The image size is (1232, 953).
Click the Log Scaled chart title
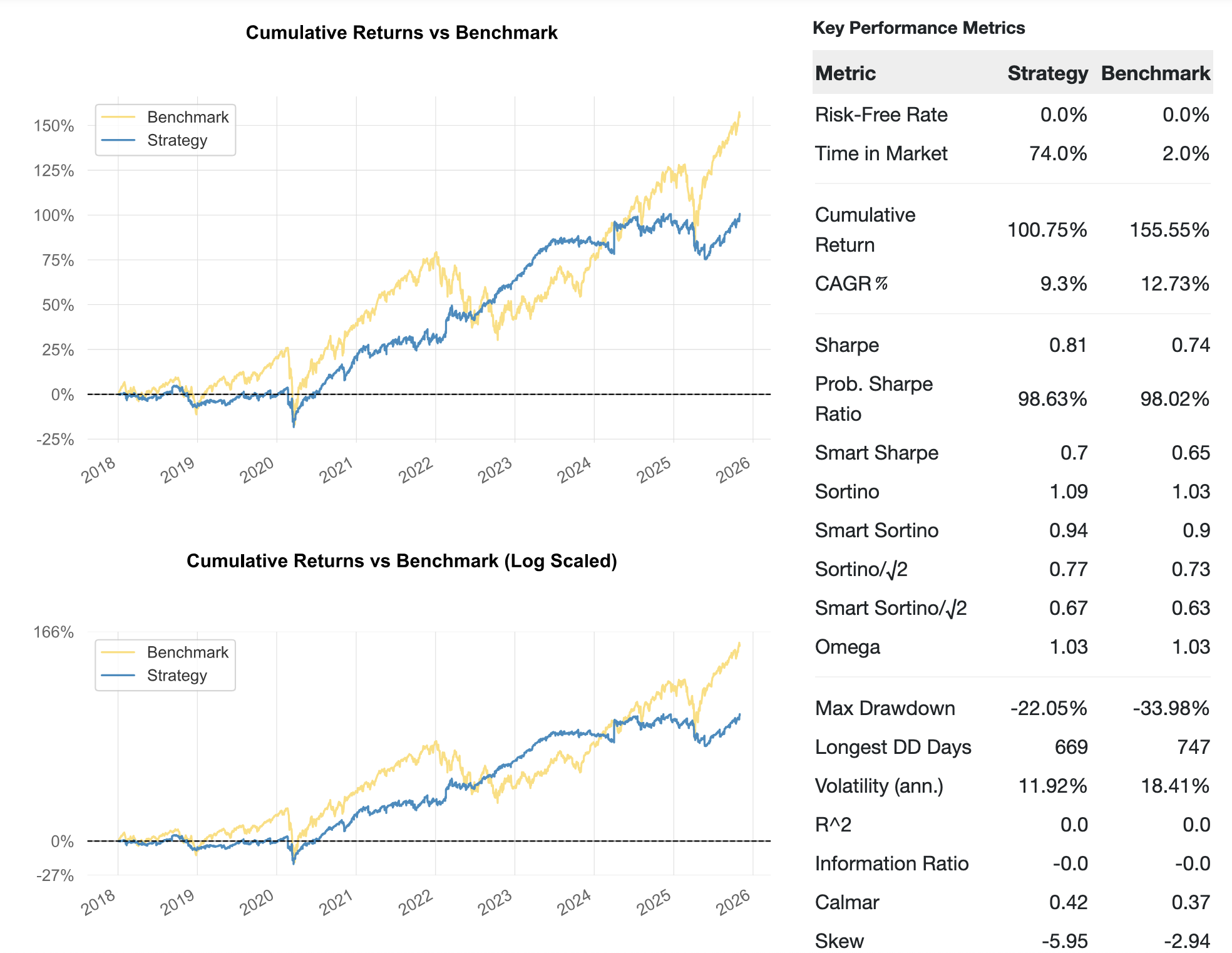(x=401, y=560)
